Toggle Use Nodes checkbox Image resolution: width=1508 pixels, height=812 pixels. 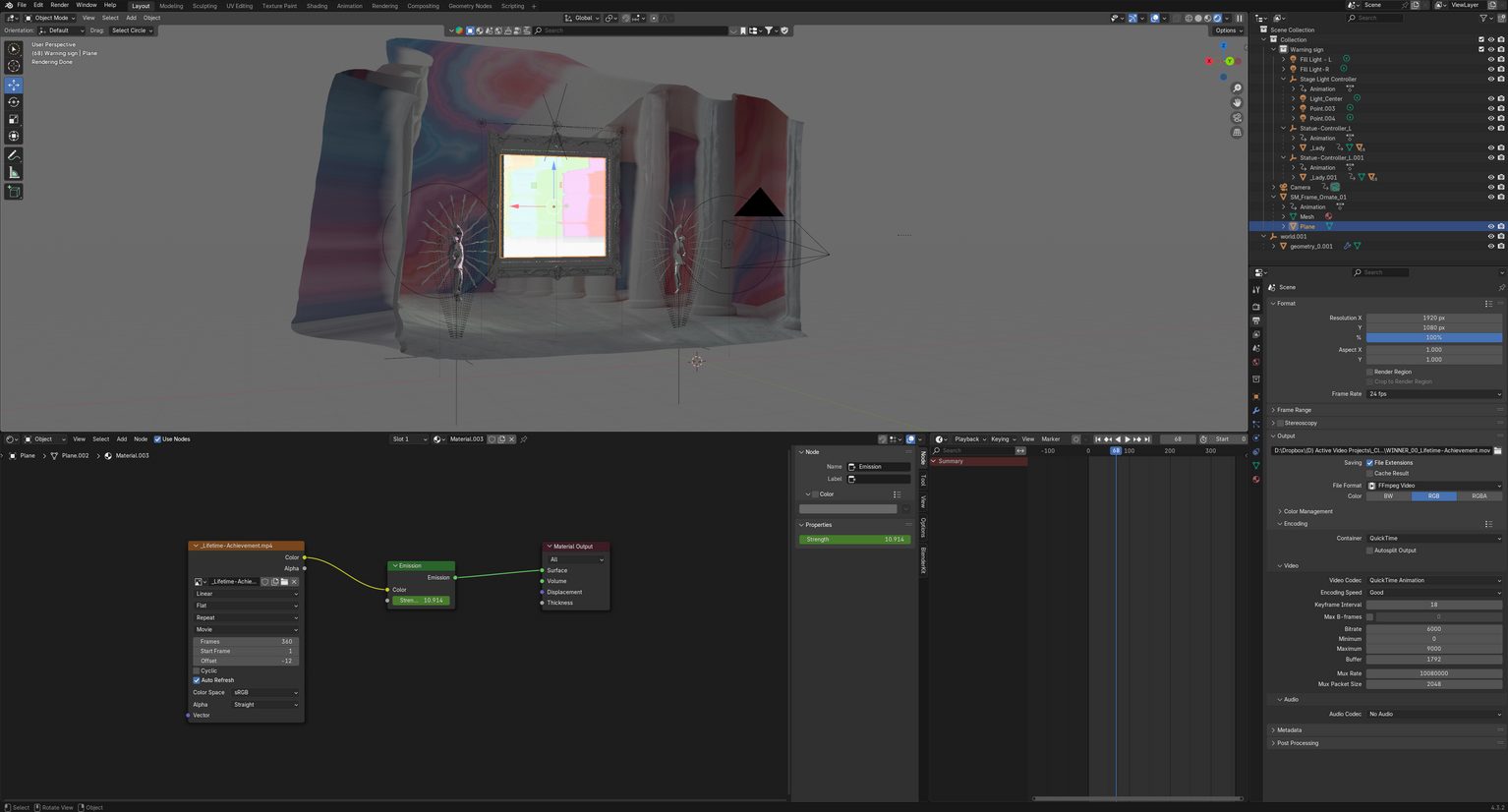coord(157,439)
